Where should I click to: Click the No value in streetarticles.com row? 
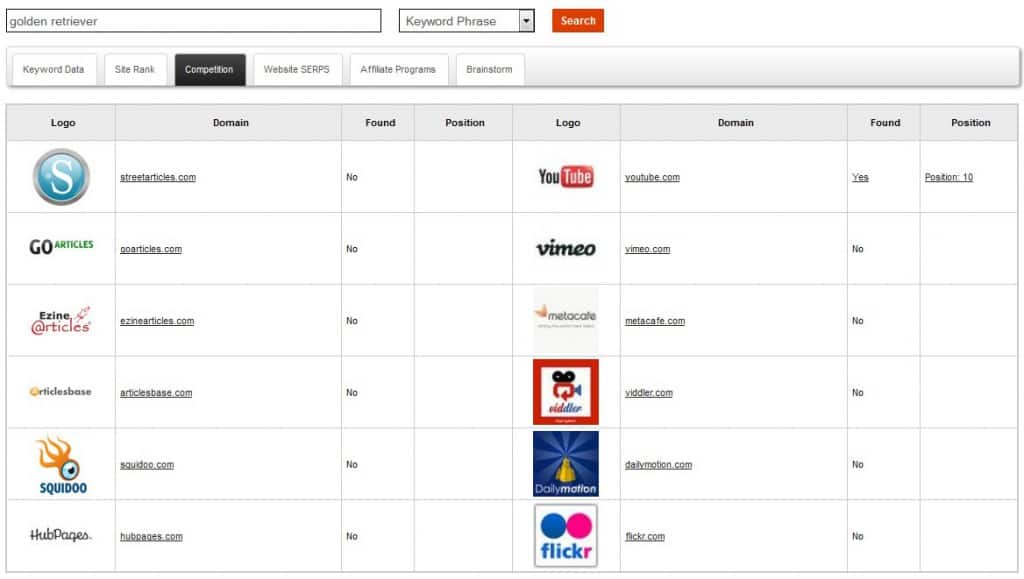(x=352, y=177)
